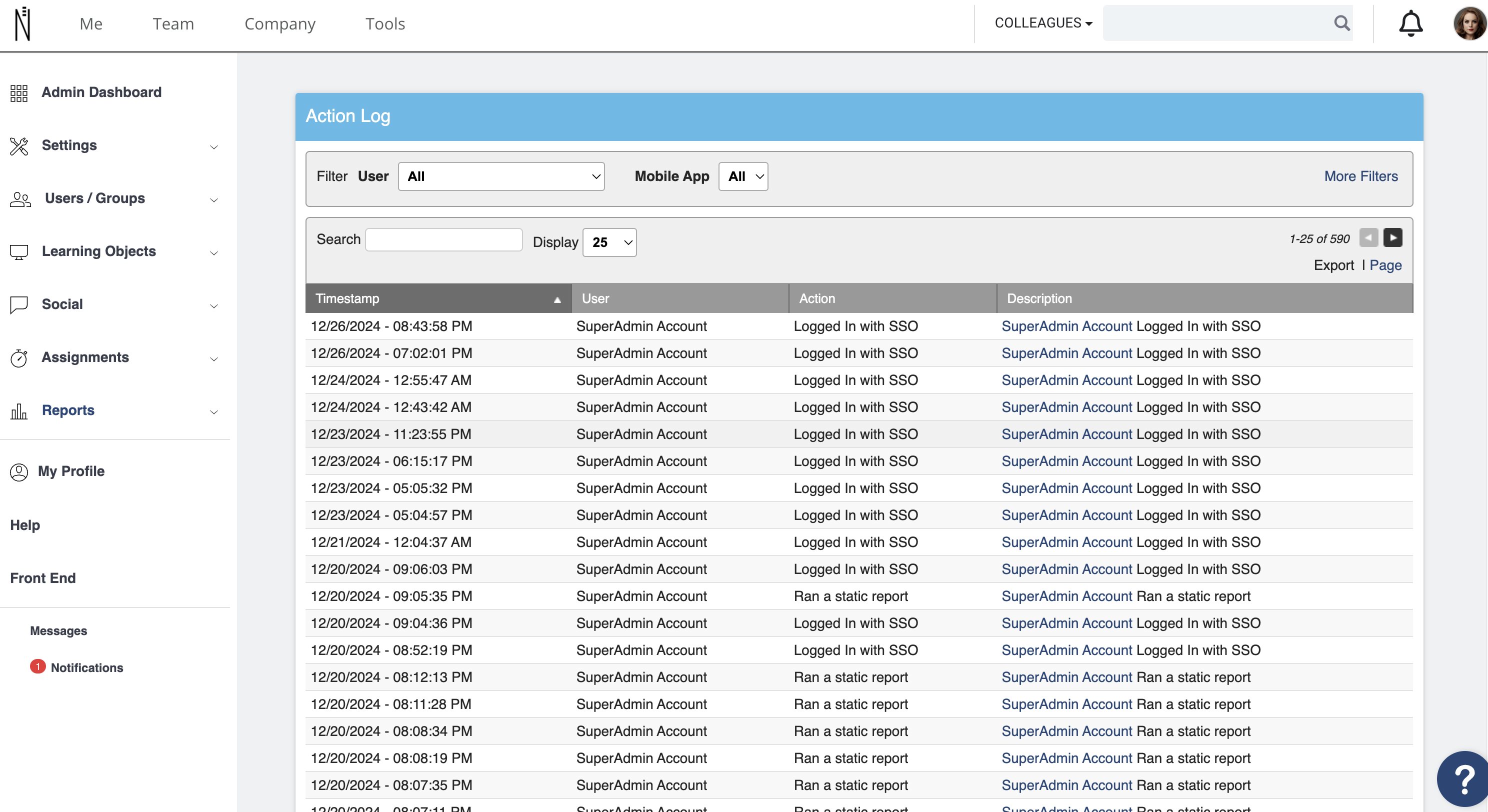
Task: Click the magnifier search icon in header
Action: tap(1342, 23)
